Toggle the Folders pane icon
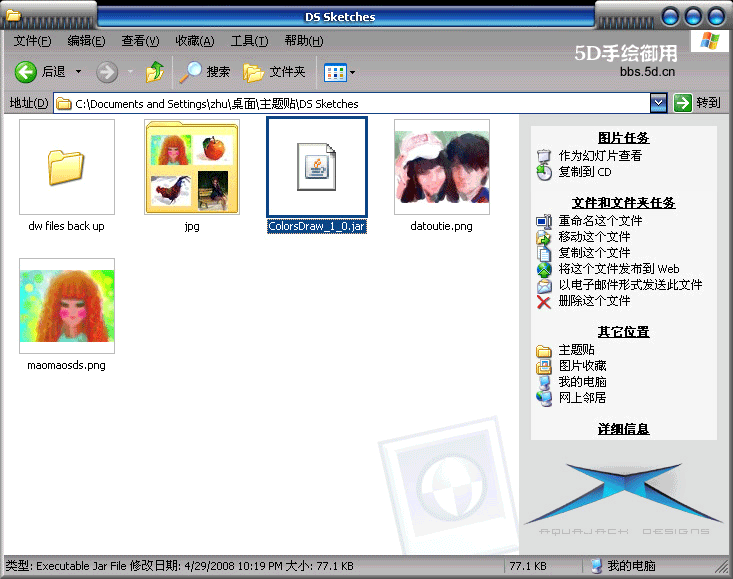Image resolution: width=733 pixels, height=579 pixels. [253, 72]
